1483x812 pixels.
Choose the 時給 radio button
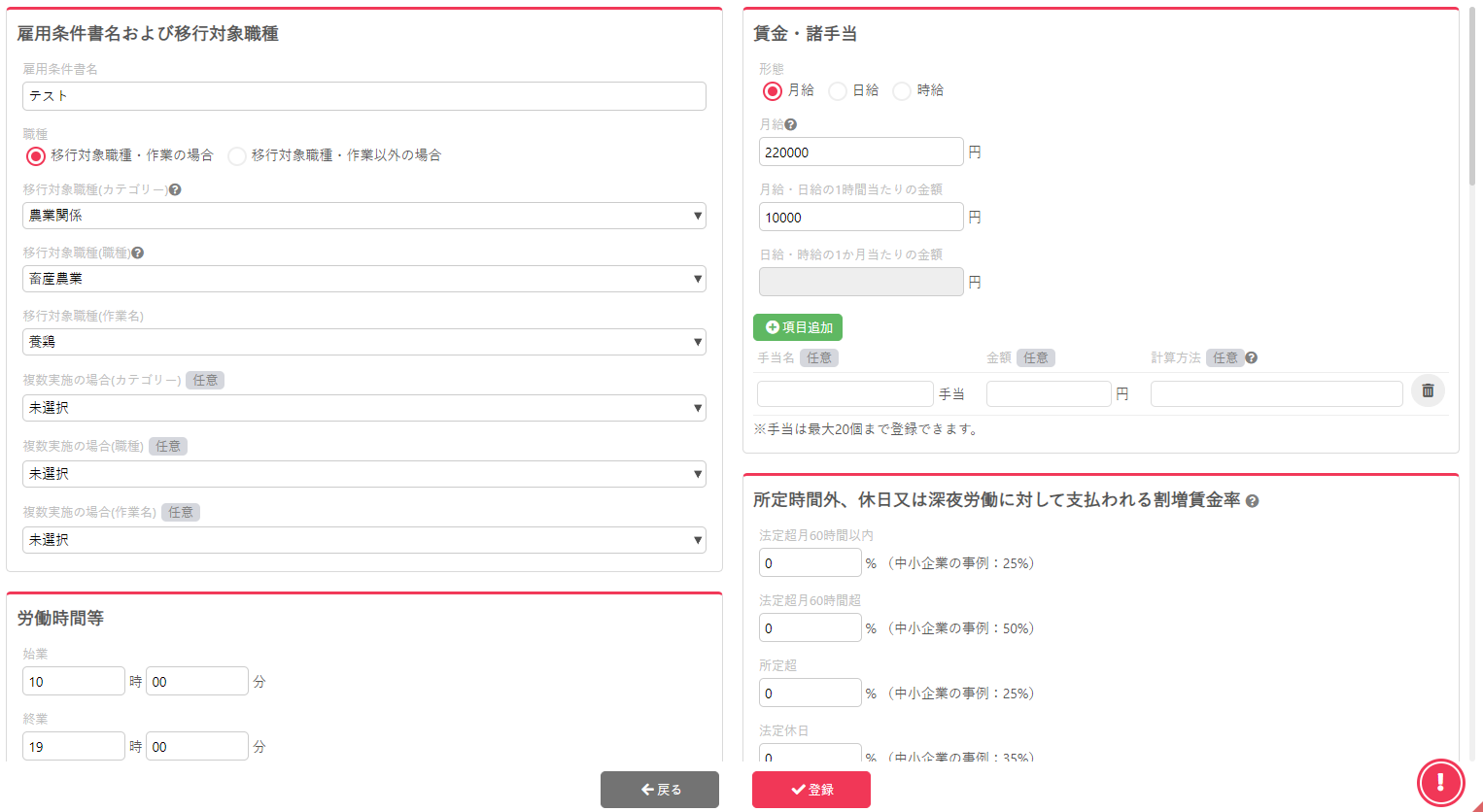[x=902, y=91]
